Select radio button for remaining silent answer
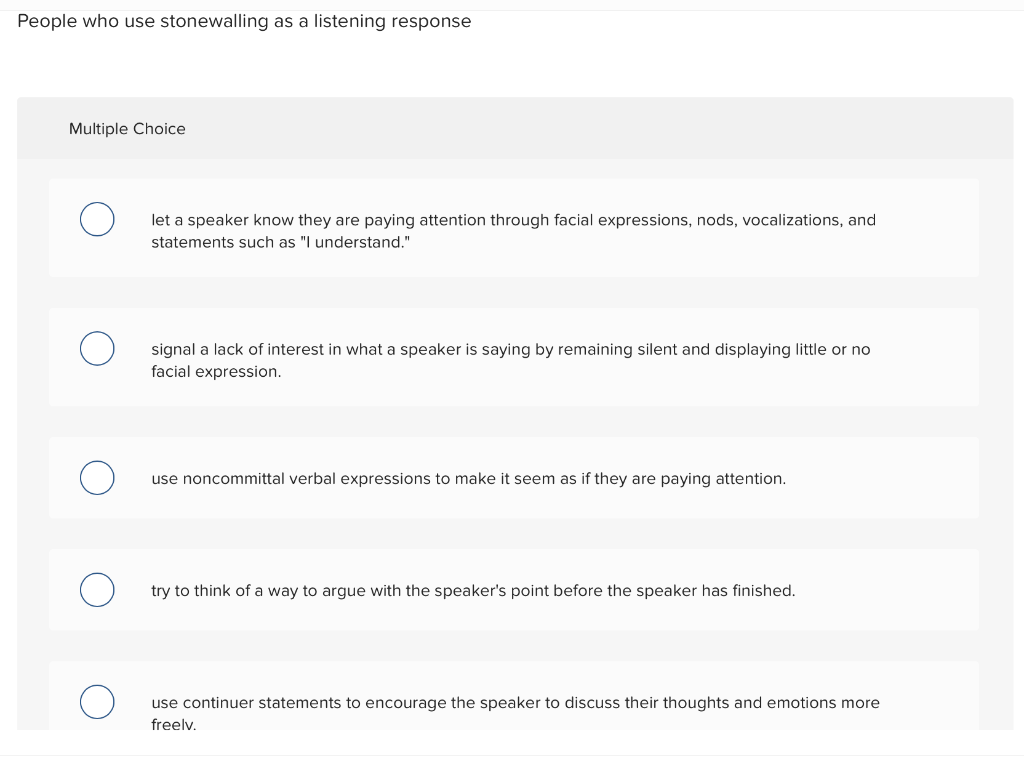 click(x=97, y=348)
